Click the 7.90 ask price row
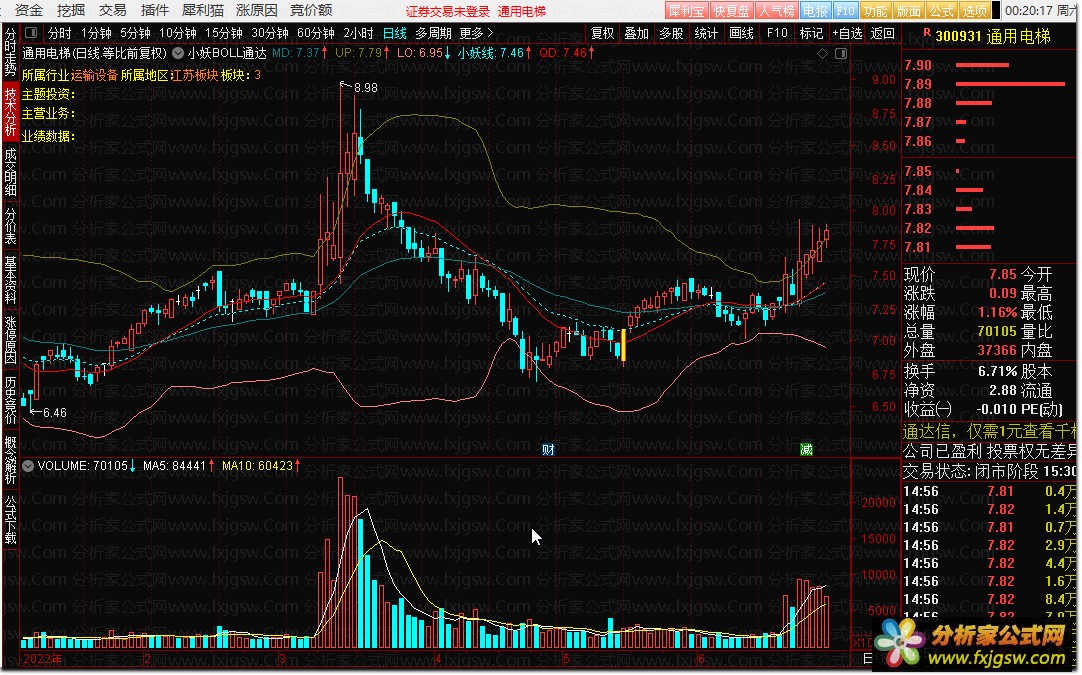Viewport: 1082px width, 675px height. coord(990,66)
